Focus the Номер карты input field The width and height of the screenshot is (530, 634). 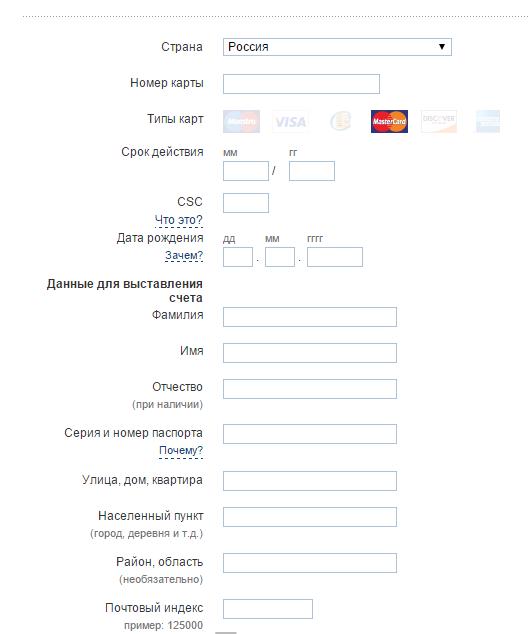pyautogui.click(x=301, y=84)
